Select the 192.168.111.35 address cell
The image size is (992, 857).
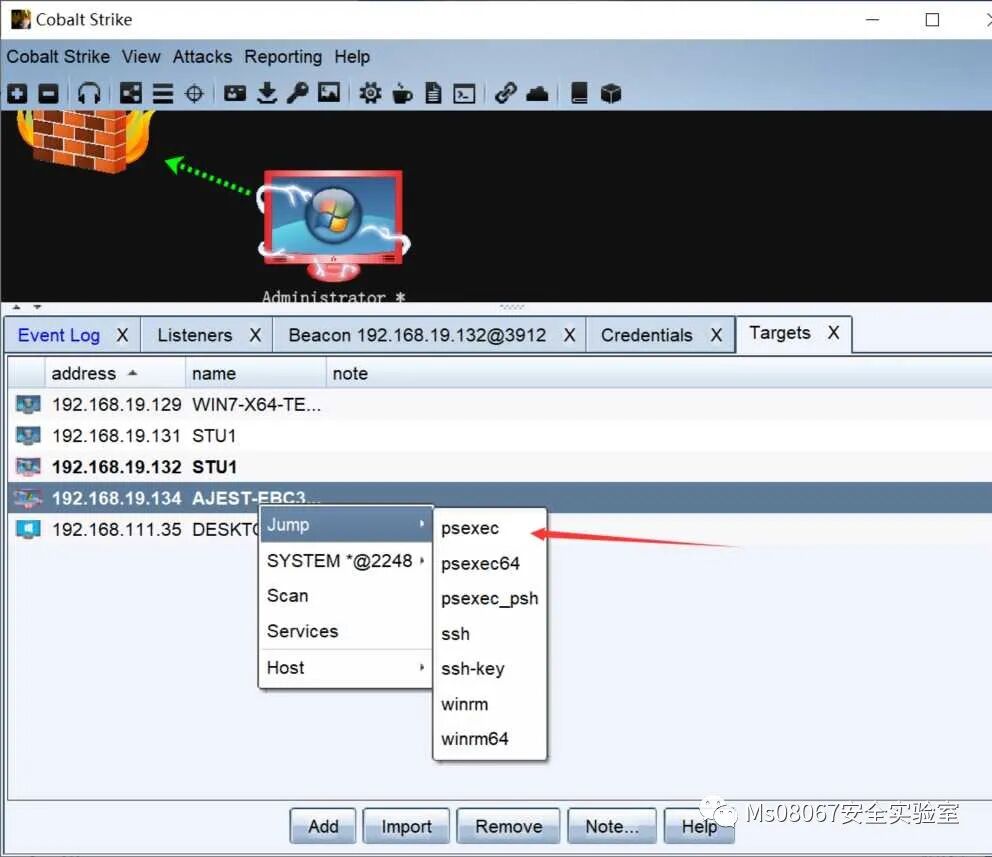(x=117, y=529)
